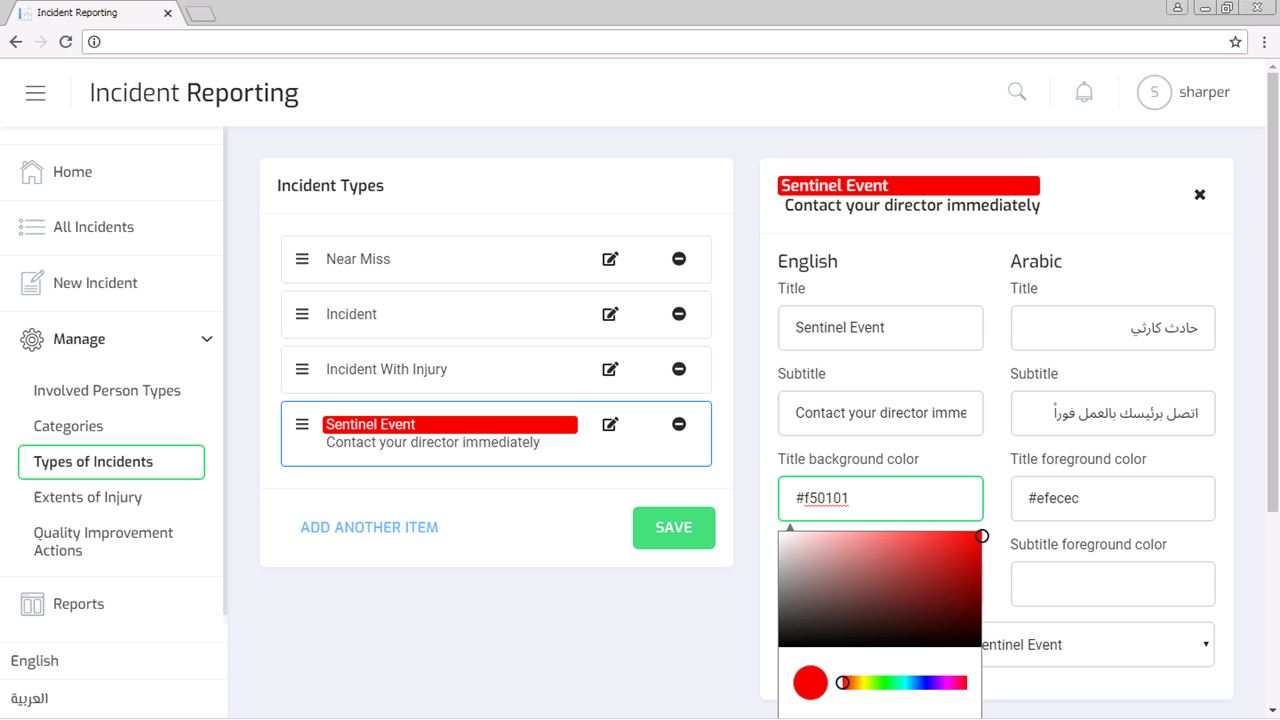Select Types of Incidents menu item
The width and height of the screenshot is (1280, 720).
111,462
